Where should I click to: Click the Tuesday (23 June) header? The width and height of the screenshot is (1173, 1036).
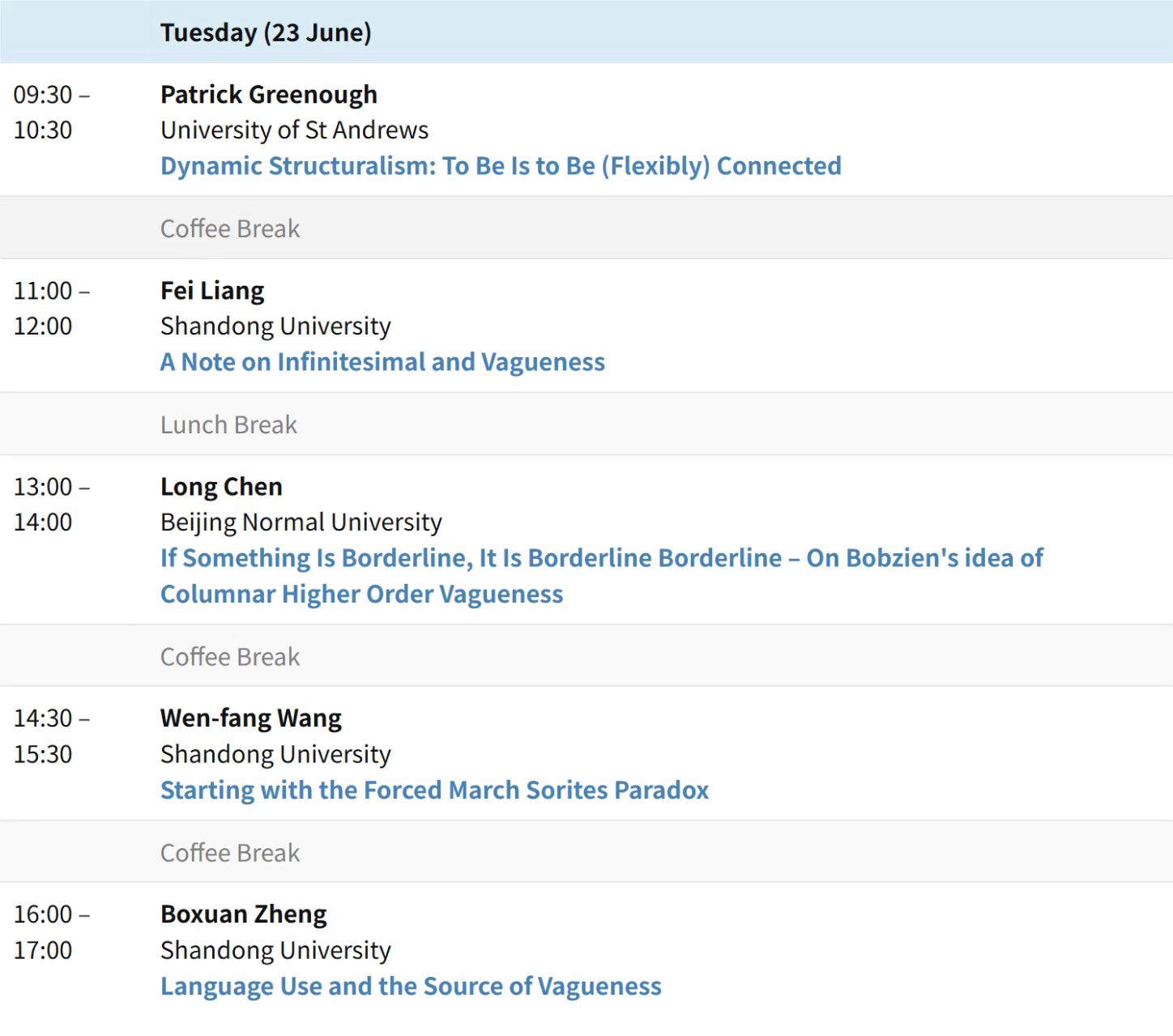tap(266, 32)
